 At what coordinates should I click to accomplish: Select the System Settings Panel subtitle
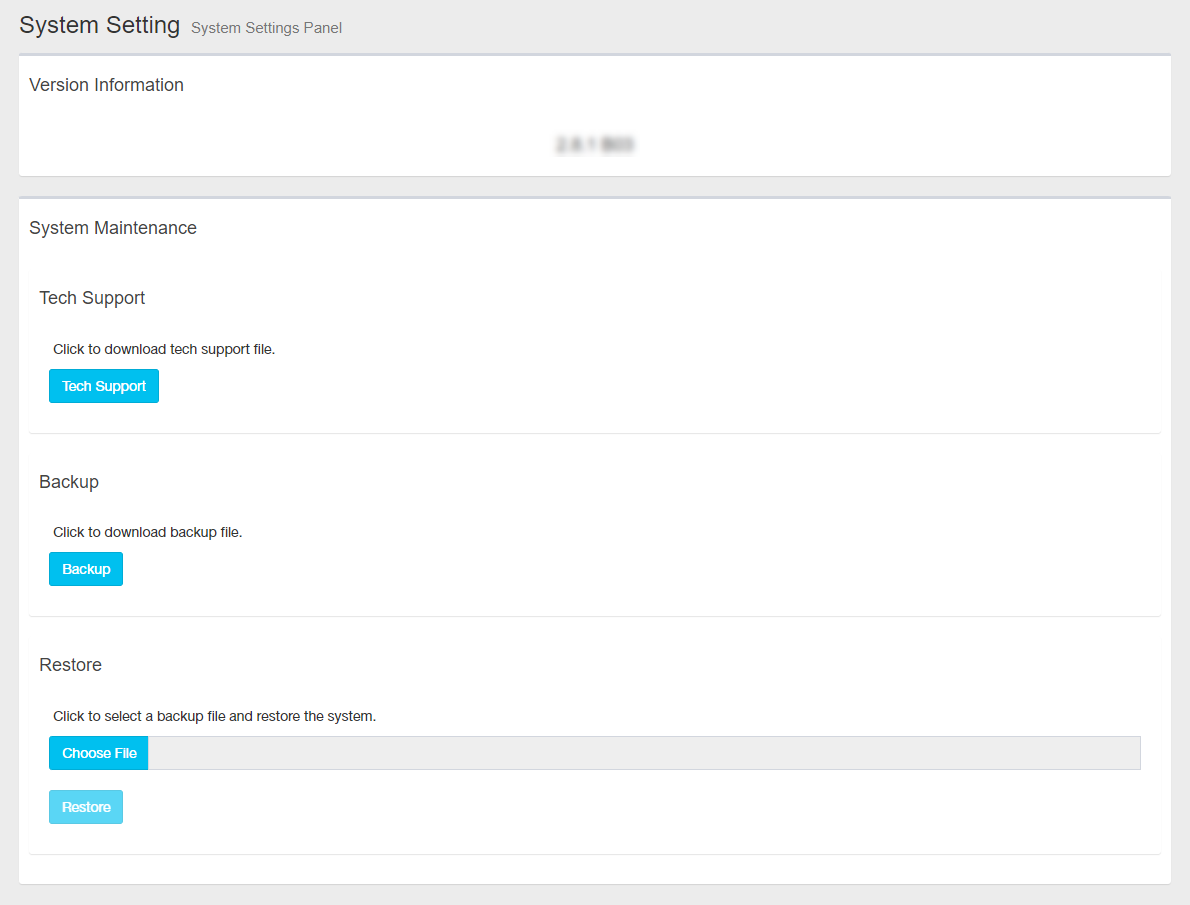(x=266, y=28)
